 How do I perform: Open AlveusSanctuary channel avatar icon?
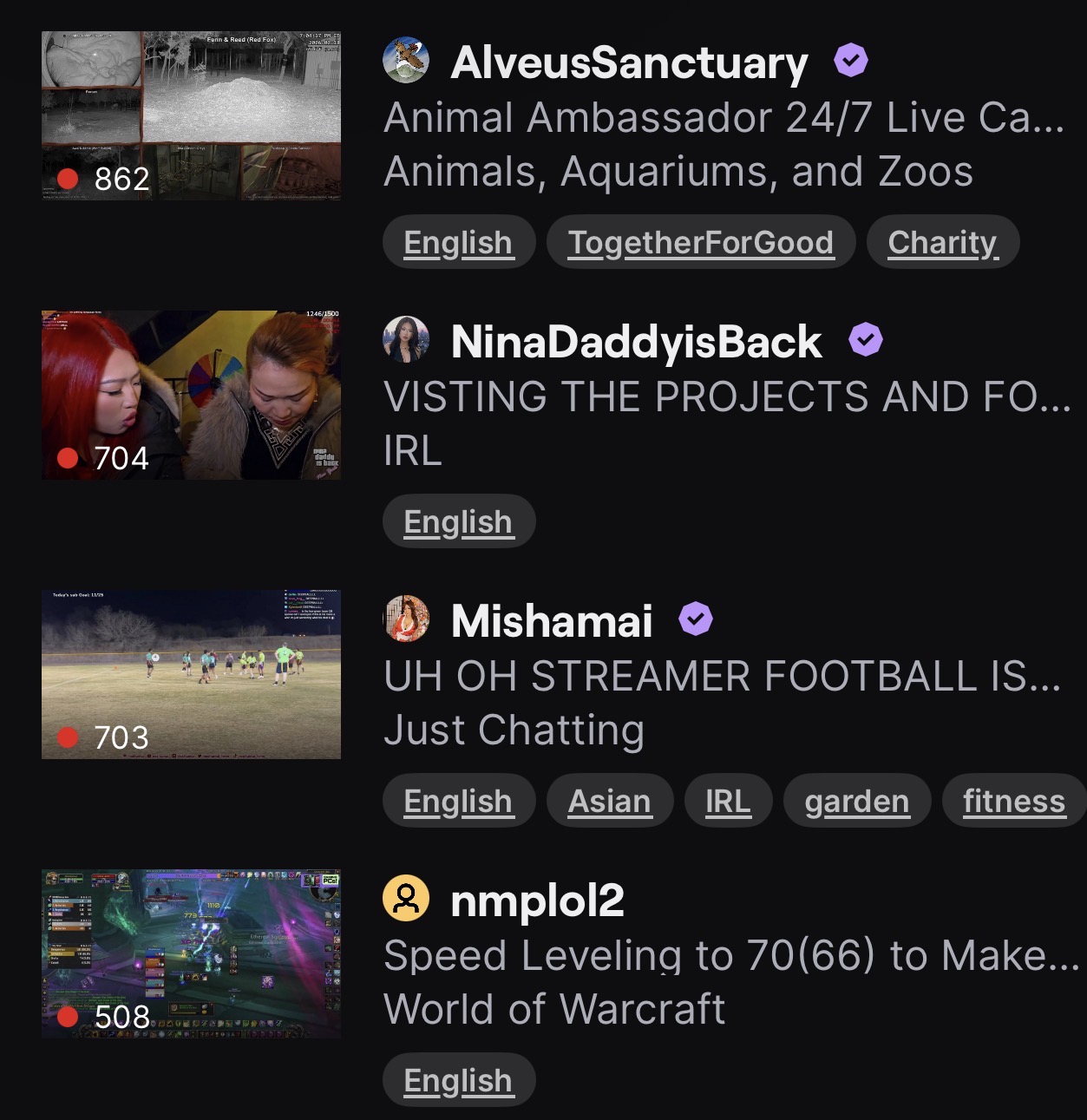coord(406,61)
